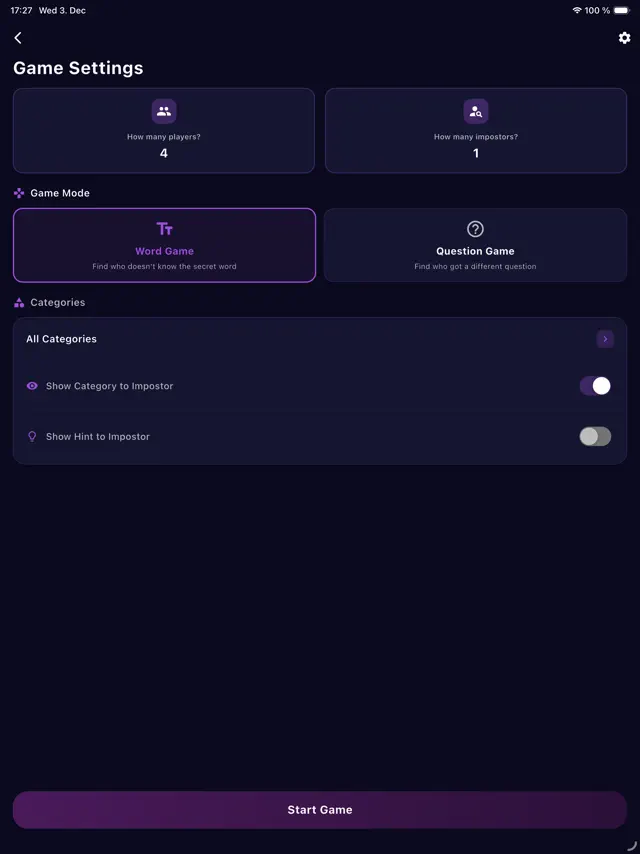Select the Word Game mode card

tap(164, 245)
